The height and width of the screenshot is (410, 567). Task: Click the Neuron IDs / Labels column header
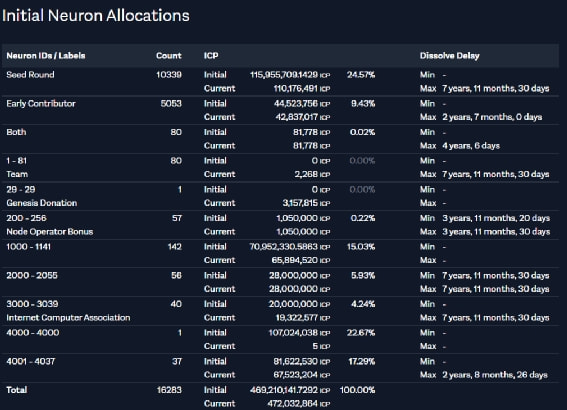click(x=46, y=56)
